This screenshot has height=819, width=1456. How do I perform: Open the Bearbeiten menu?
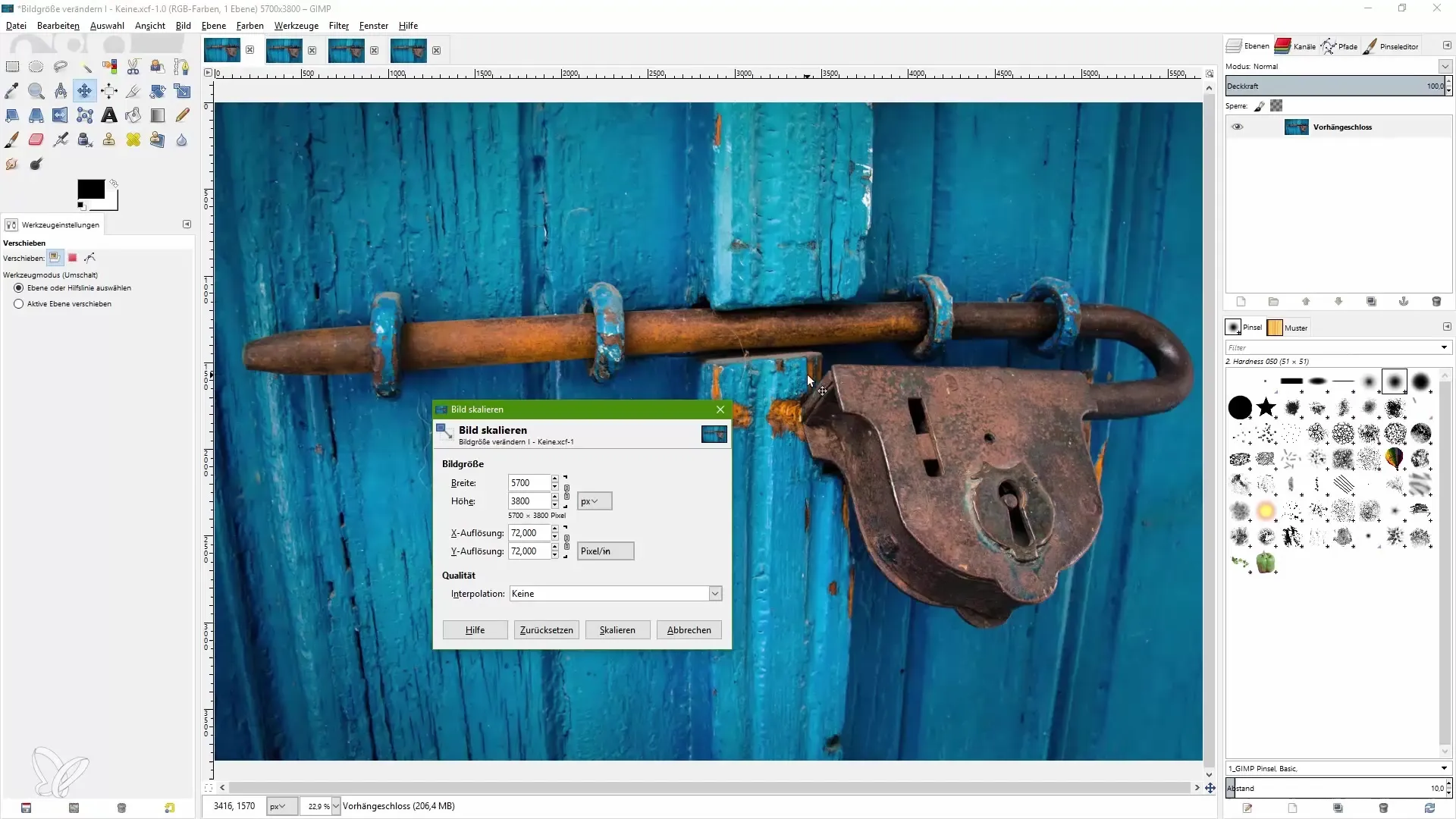pyautogui.click(x=58, y=26)
